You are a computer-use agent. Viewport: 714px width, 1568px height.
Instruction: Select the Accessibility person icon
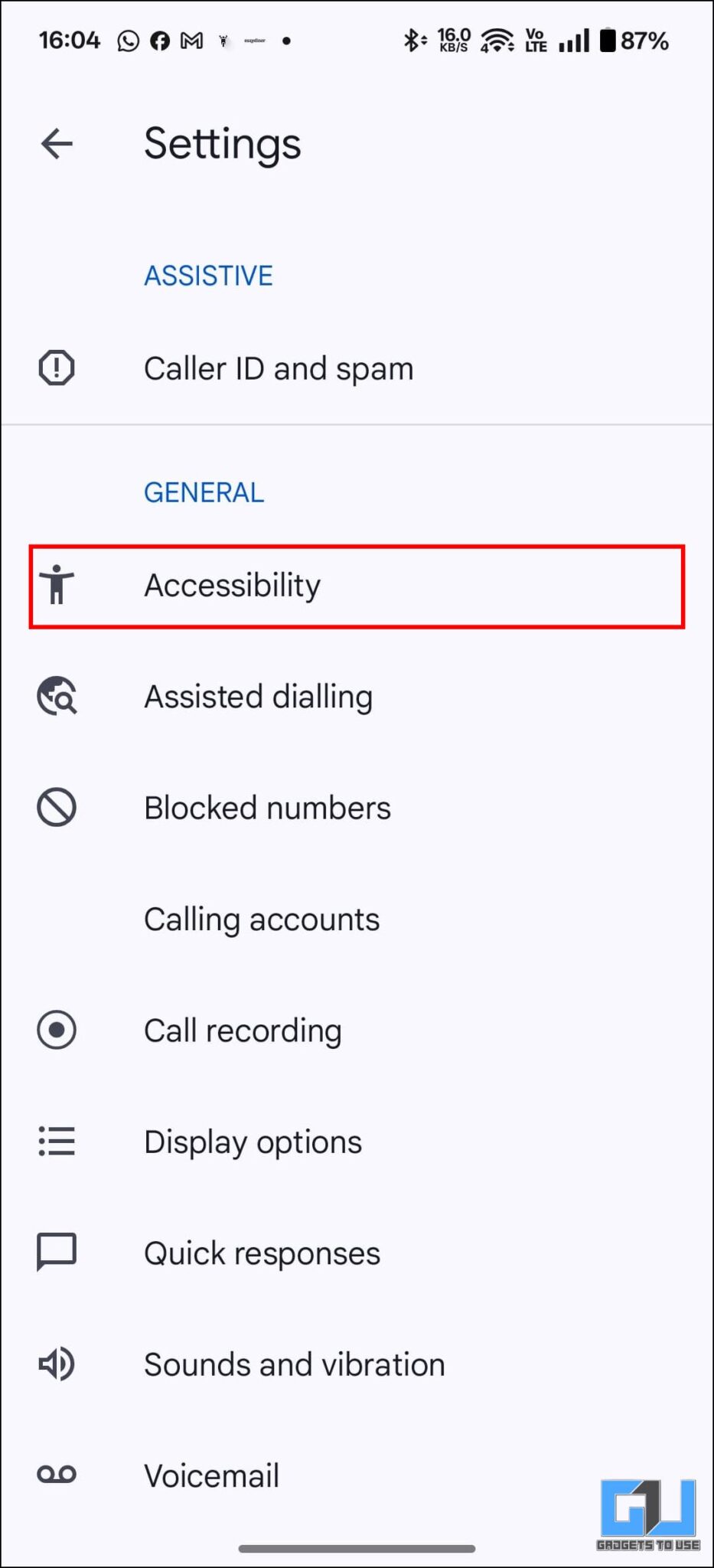(56, 584)
